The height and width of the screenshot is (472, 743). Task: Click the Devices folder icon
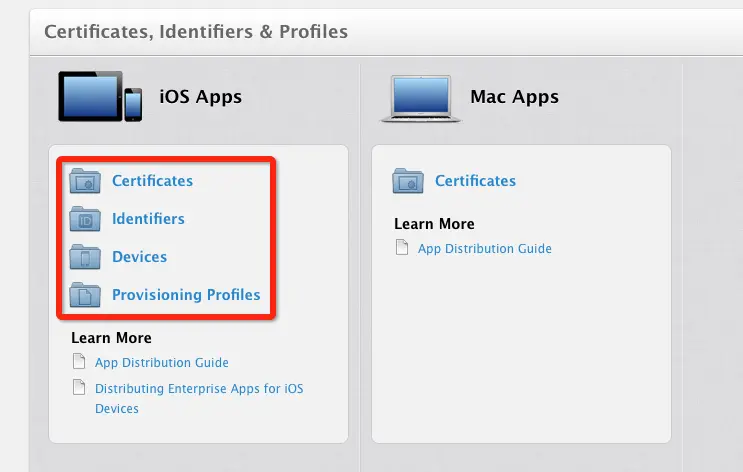pyautogui.click(x=85, y=257)
